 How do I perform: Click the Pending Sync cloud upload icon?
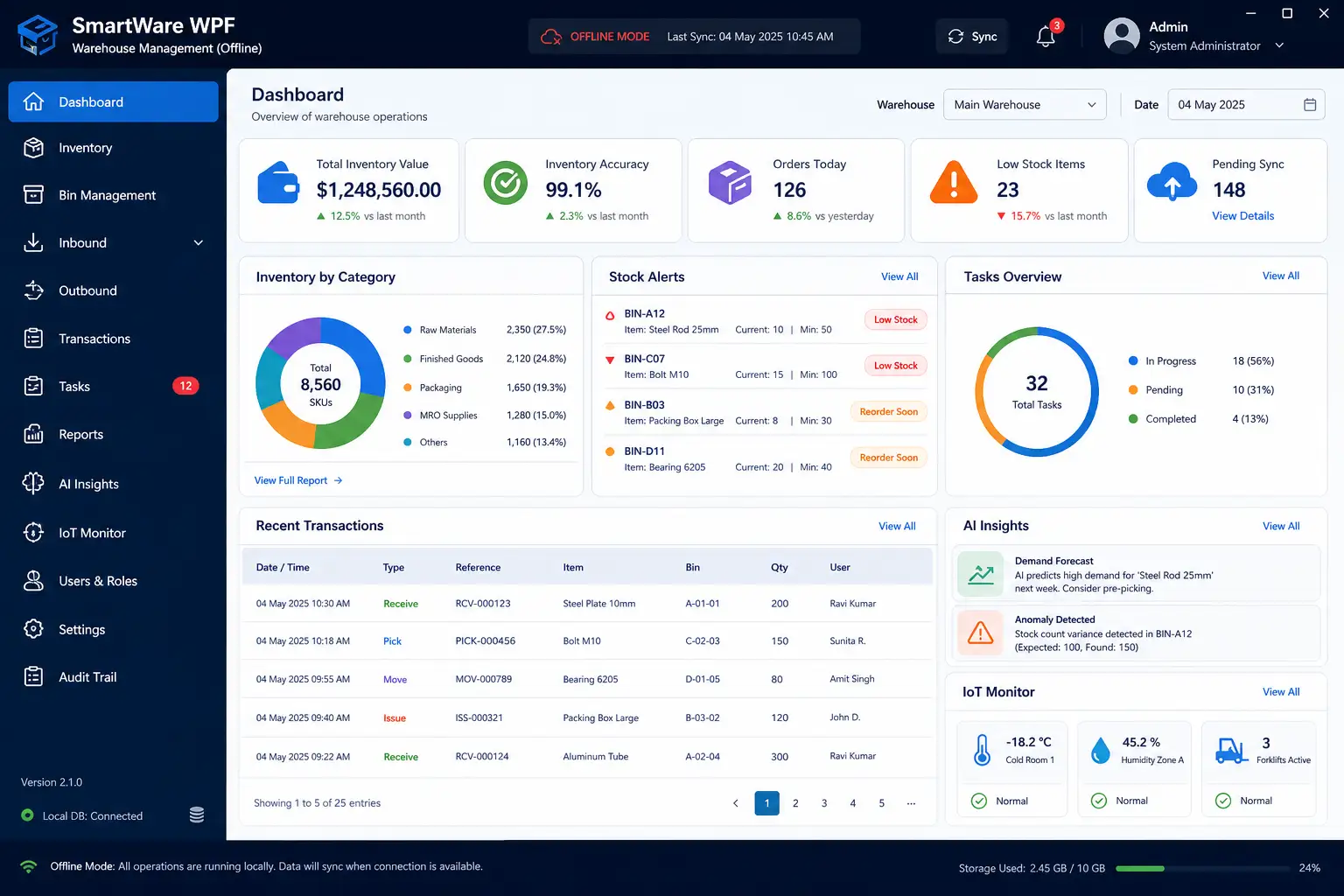pyautogui.click(x=1172, y=182)
